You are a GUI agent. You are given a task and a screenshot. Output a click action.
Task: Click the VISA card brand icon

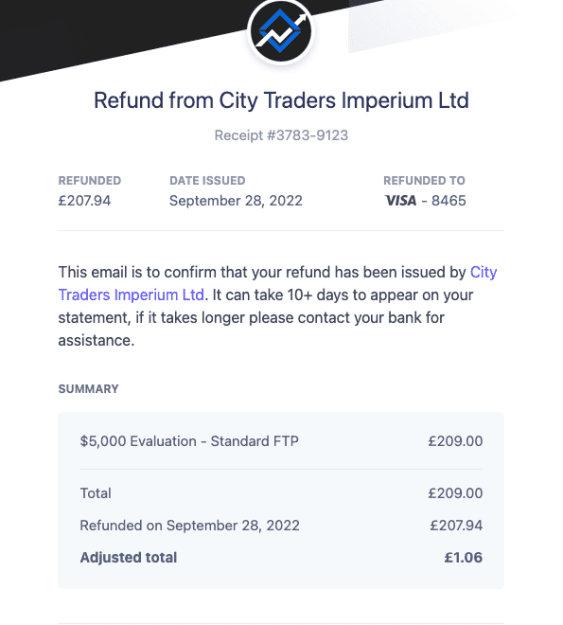pos(401,200)
